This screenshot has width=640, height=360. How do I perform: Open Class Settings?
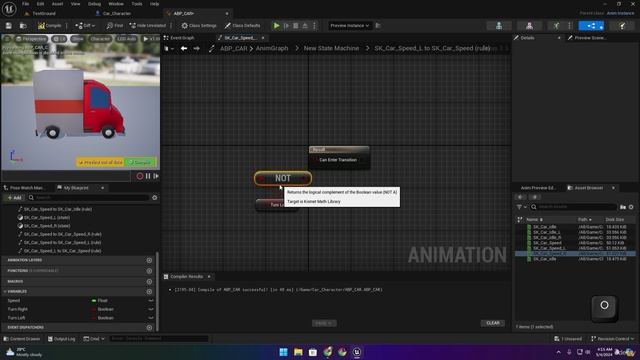coord(199,26)
